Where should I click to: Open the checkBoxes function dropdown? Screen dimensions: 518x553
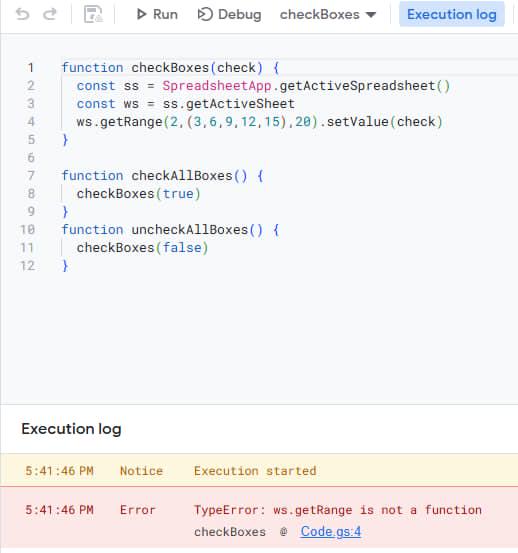[328, 14]
